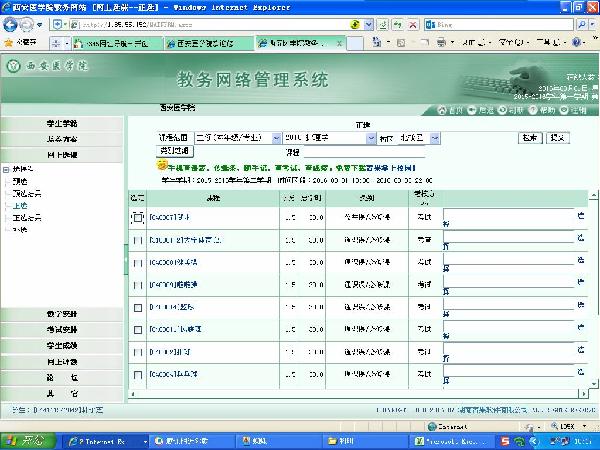Click the yellow smiley icon beside notice text

coord(162,165)
